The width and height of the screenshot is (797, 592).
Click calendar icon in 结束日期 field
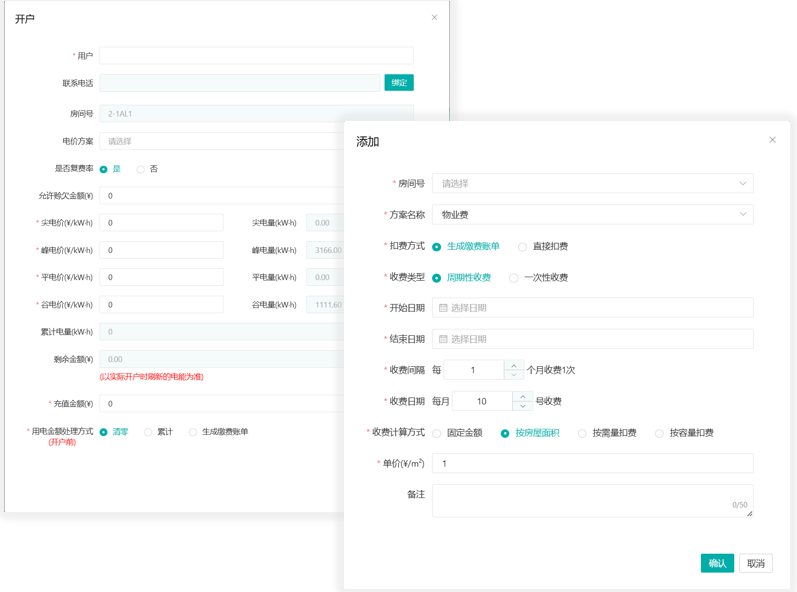point(443,339)
